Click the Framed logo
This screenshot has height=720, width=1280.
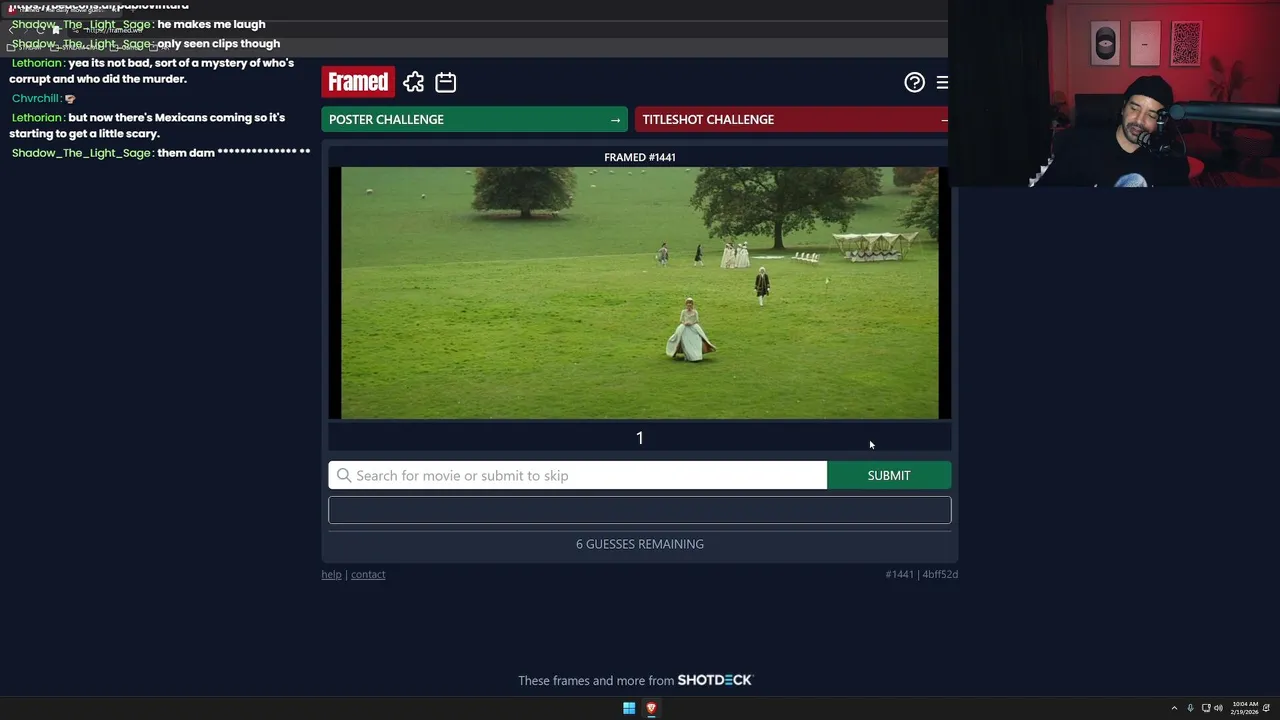click(x=358, y=82)
